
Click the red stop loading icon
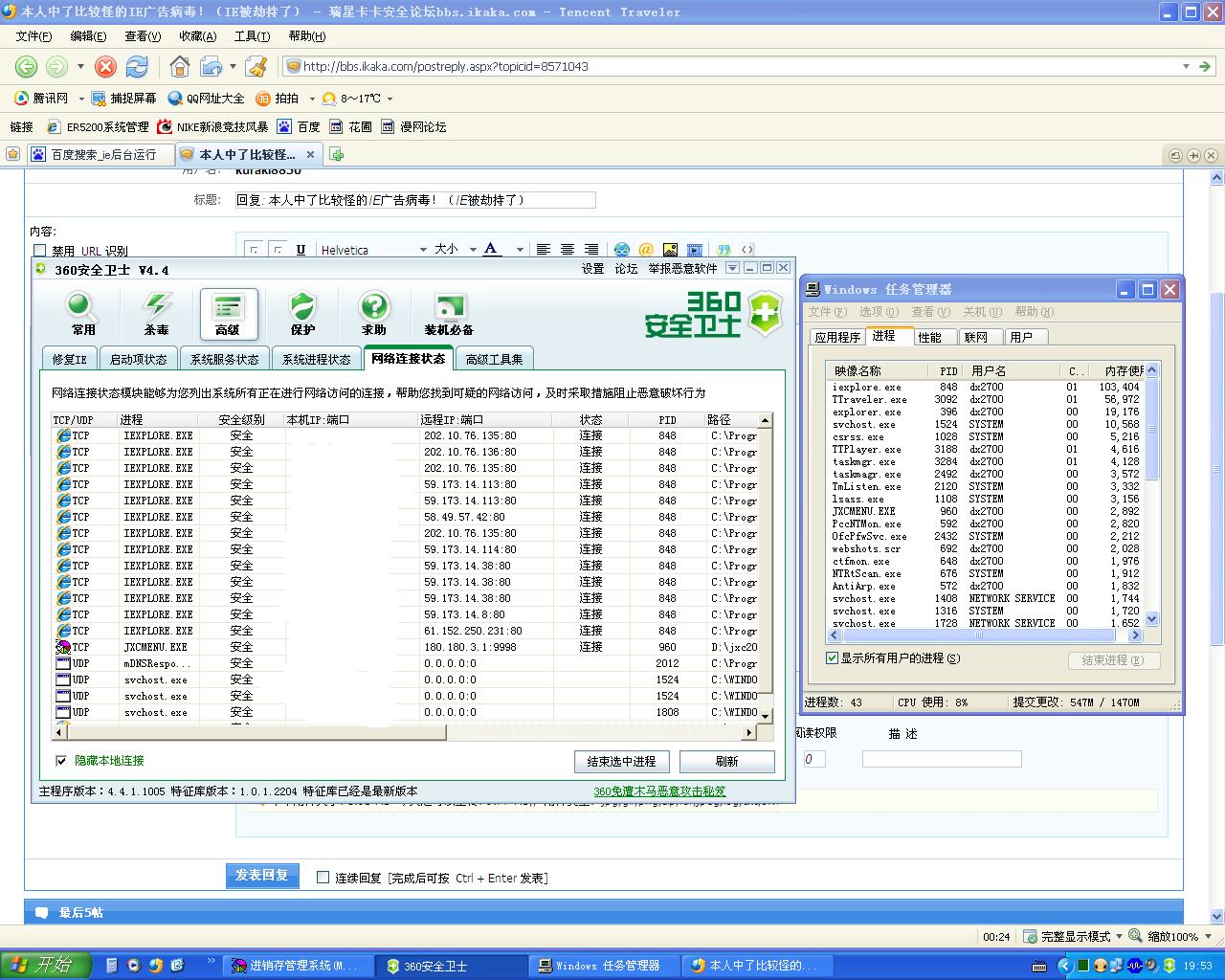[x=106, y=66]
